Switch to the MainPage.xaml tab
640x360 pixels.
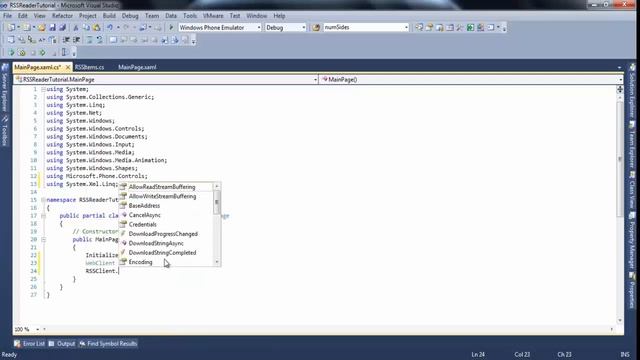tap(137, 67)
